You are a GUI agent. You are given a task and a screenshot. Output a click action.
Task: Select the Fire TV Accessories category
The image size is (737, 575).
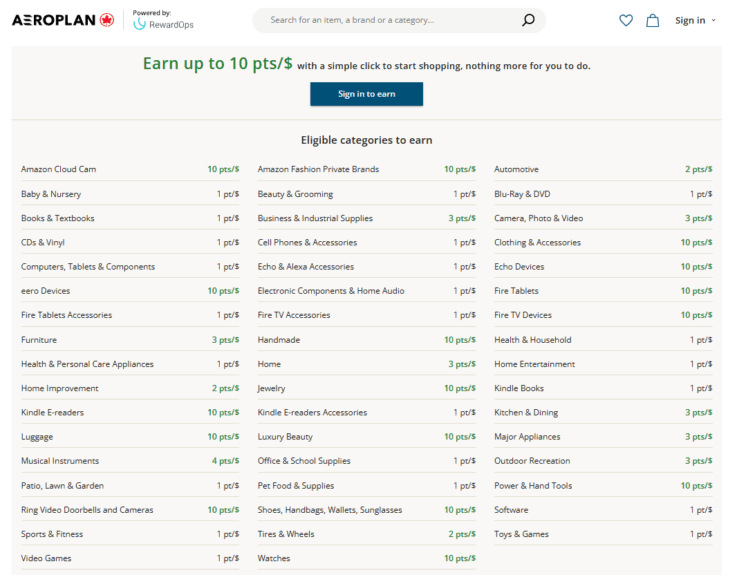click(294, 315)
